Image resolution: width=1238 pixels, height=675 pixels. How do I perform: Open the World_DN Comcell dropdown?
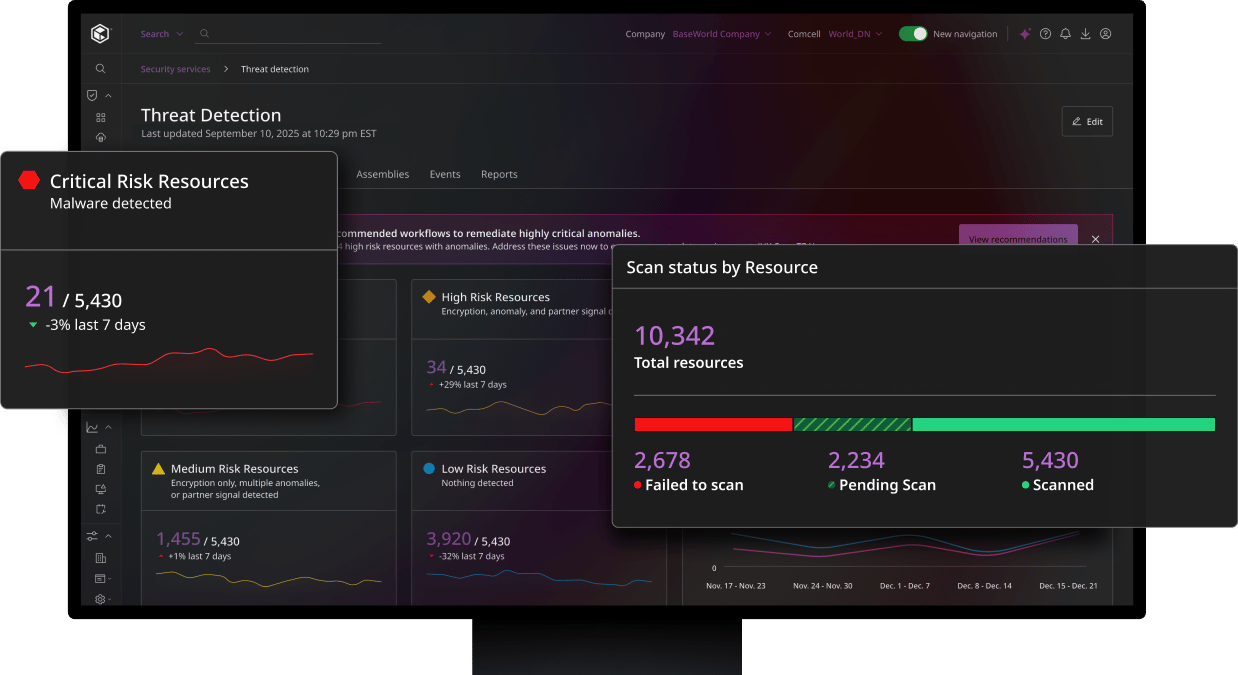[855, 34]
